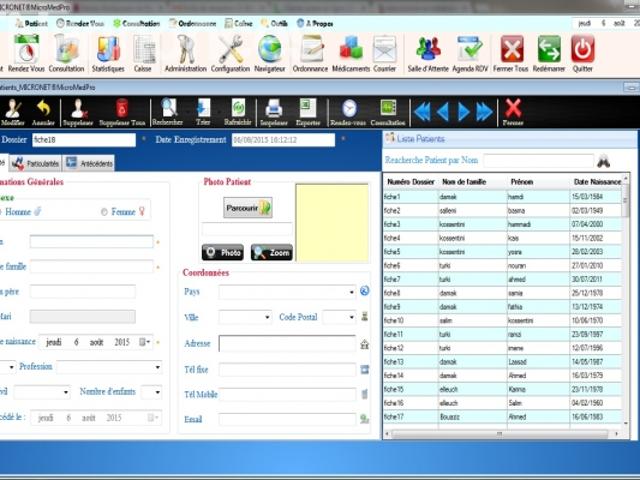The height and width of the screenshot is (480, 640).
Task: Expand the Code Postal dropdown
Action: tap(351, 317)
